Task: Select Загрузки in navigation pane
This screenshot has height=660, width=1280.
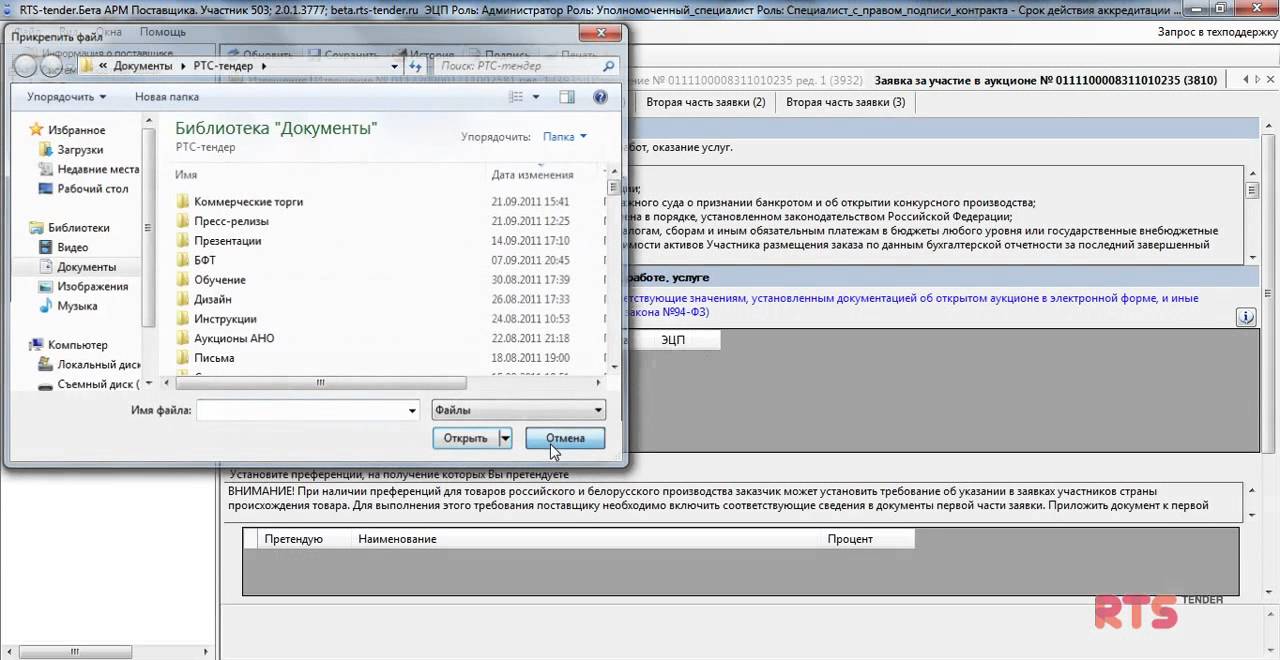Action: (80, 150)
